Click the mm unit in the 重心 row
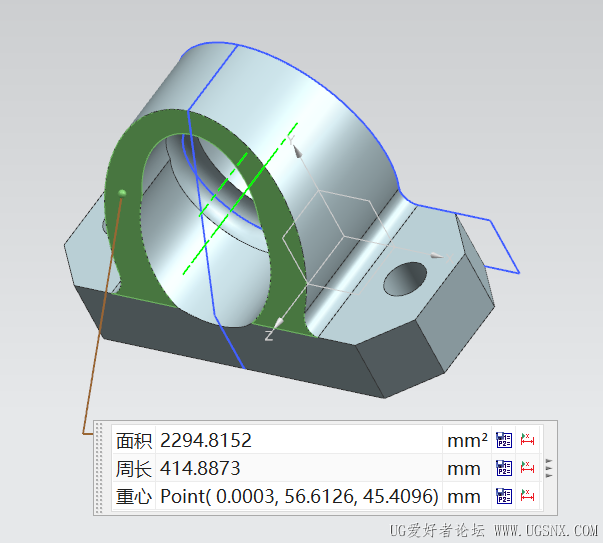The height and width of the screenshot is (543, 603). click(x=464, y=497)
